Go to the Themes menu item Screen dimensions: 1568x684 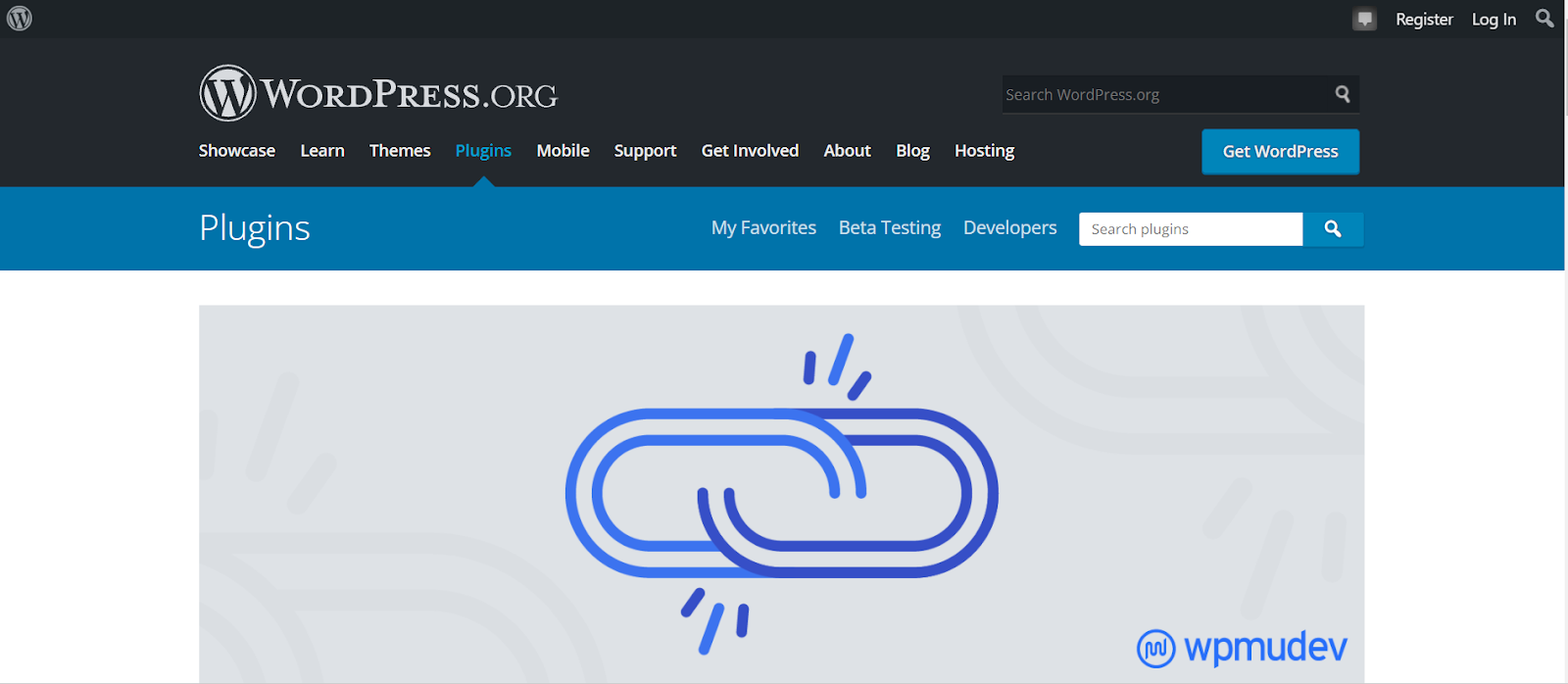click(400, 151)
